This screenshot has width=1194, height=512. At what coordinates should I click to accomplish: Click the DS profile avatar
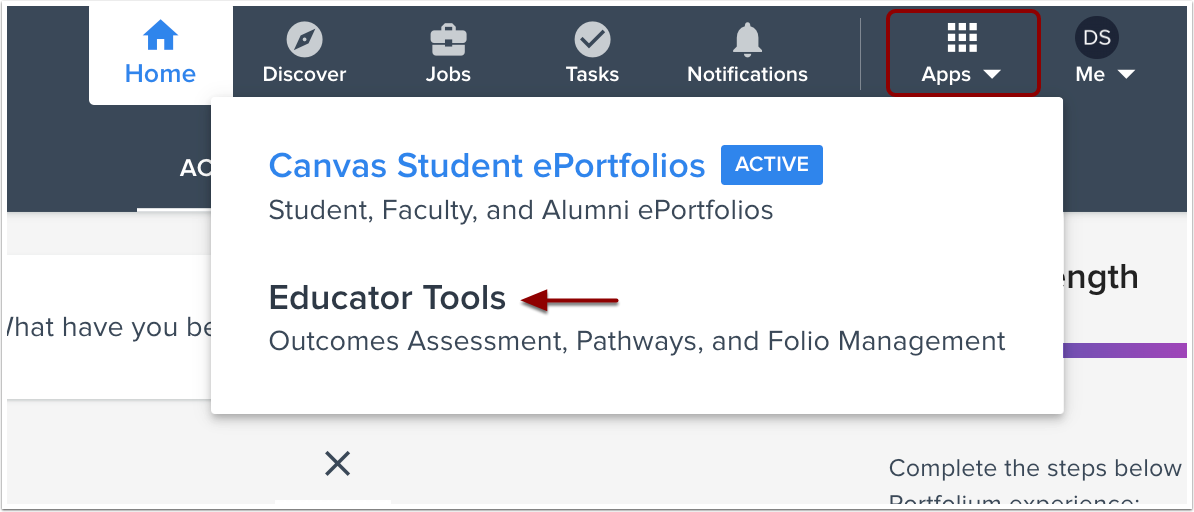[1097, 38]
